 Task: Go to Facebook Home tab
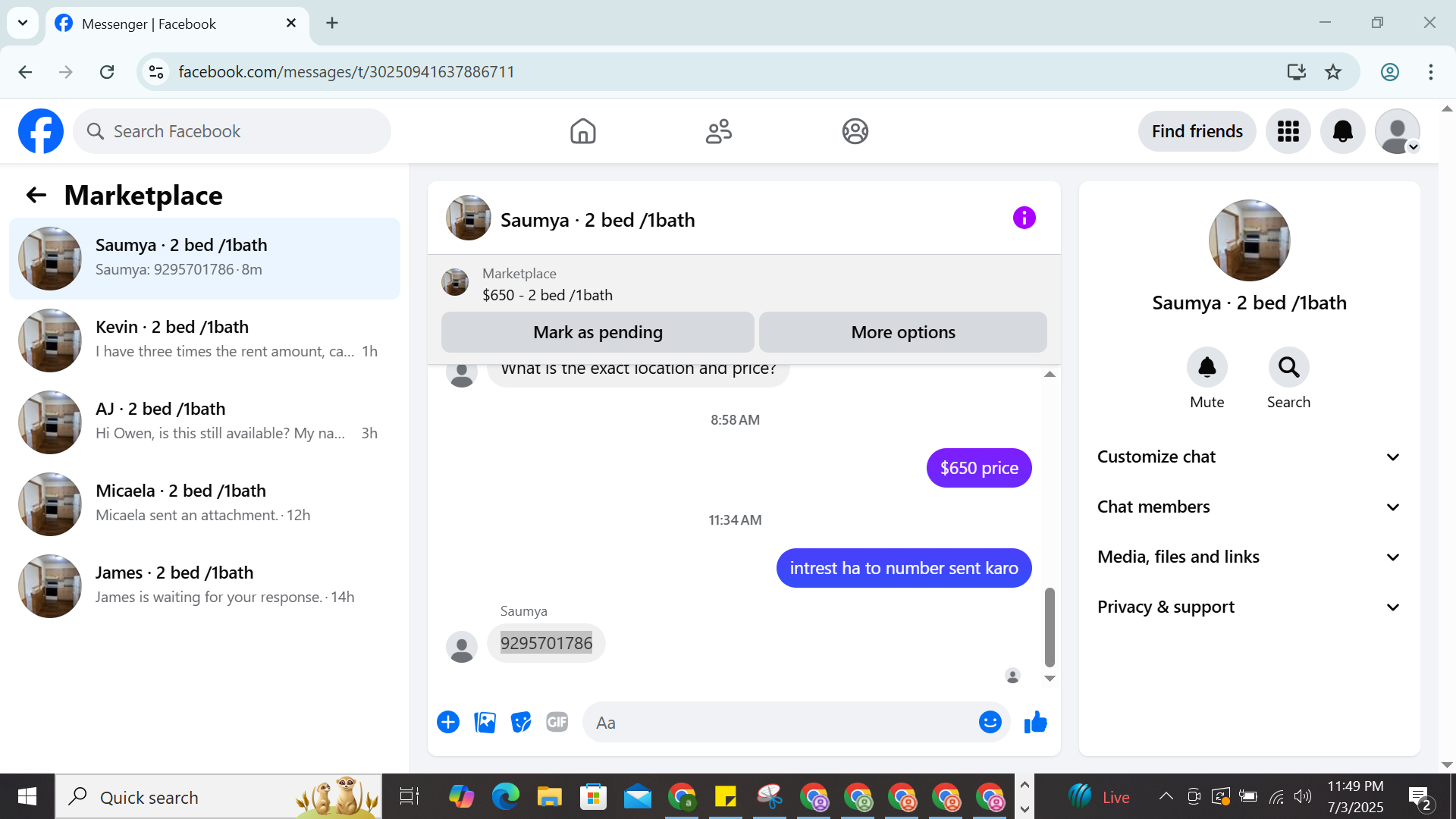[582, 131]
